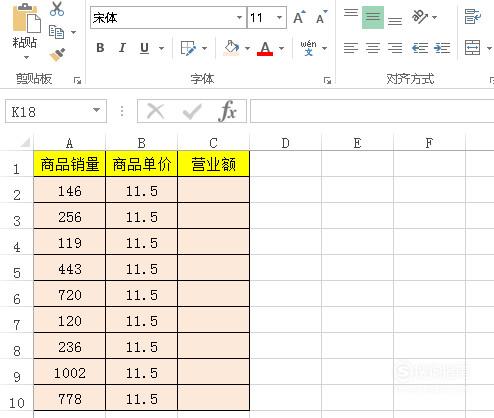Select column B header

[x=142, y=143]
